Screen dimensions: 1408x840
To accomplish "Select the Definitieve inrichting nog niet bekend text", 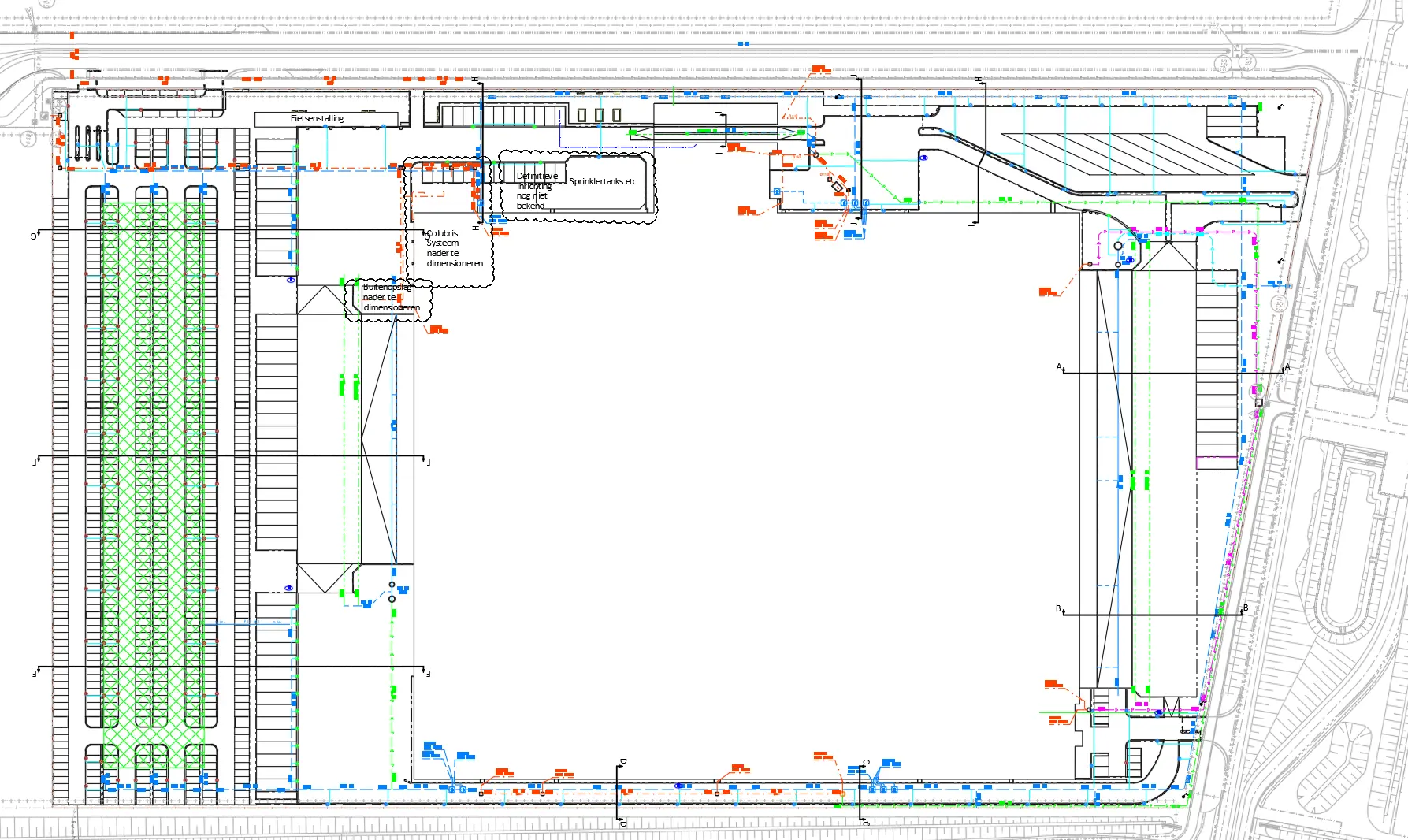I will click(537, 191).
